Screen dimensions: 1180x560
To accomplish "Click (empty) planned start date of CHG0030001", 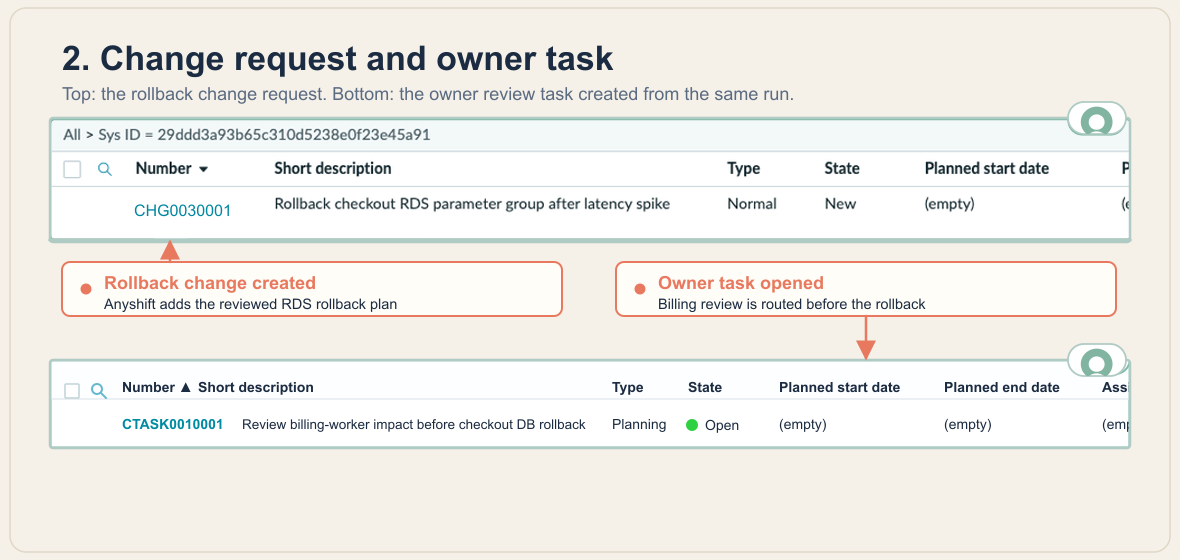I will coord(949,204).
